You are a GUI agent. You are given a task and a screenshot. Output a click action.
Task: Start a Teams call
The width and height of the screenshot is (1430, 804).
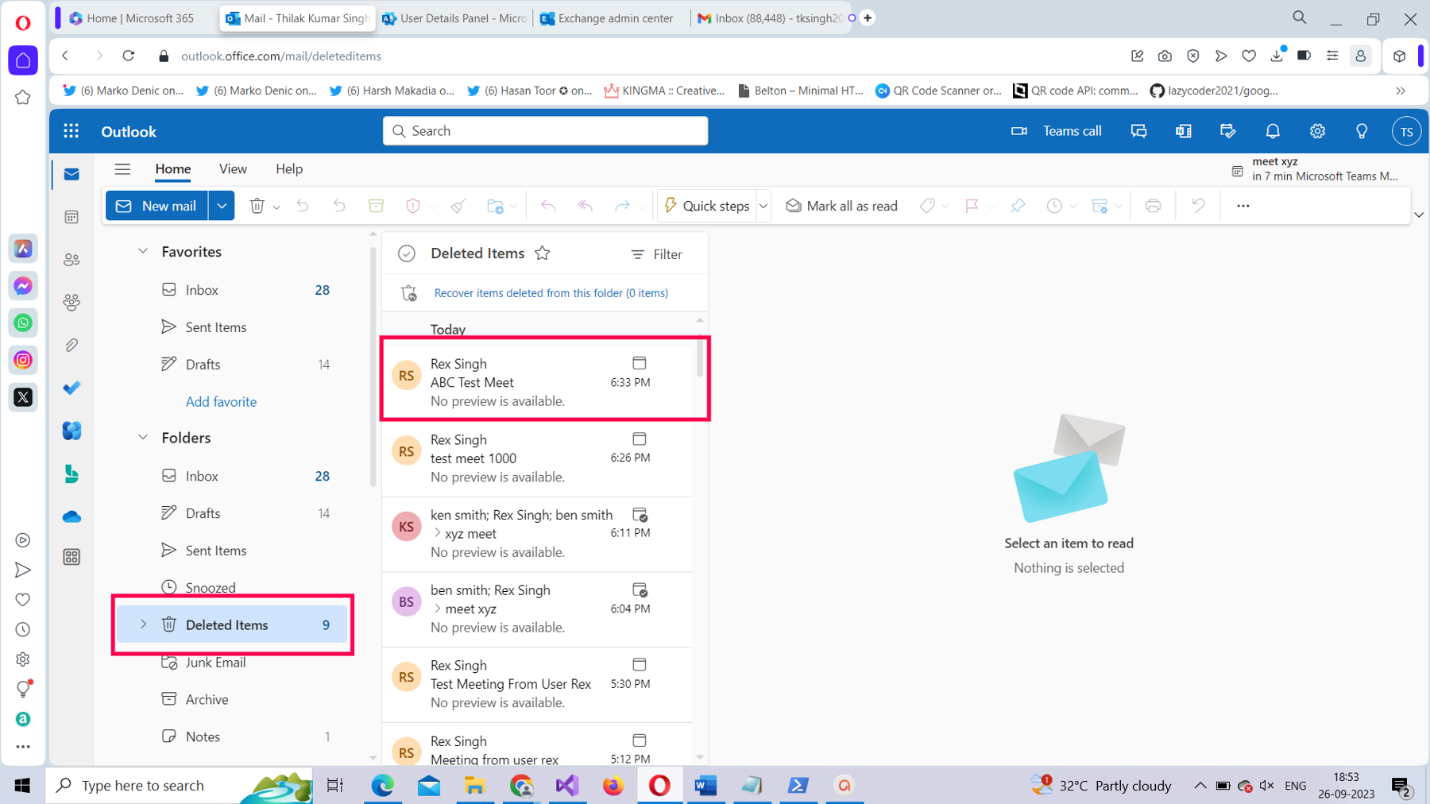pyautogui.click(x=1057, y=131)
